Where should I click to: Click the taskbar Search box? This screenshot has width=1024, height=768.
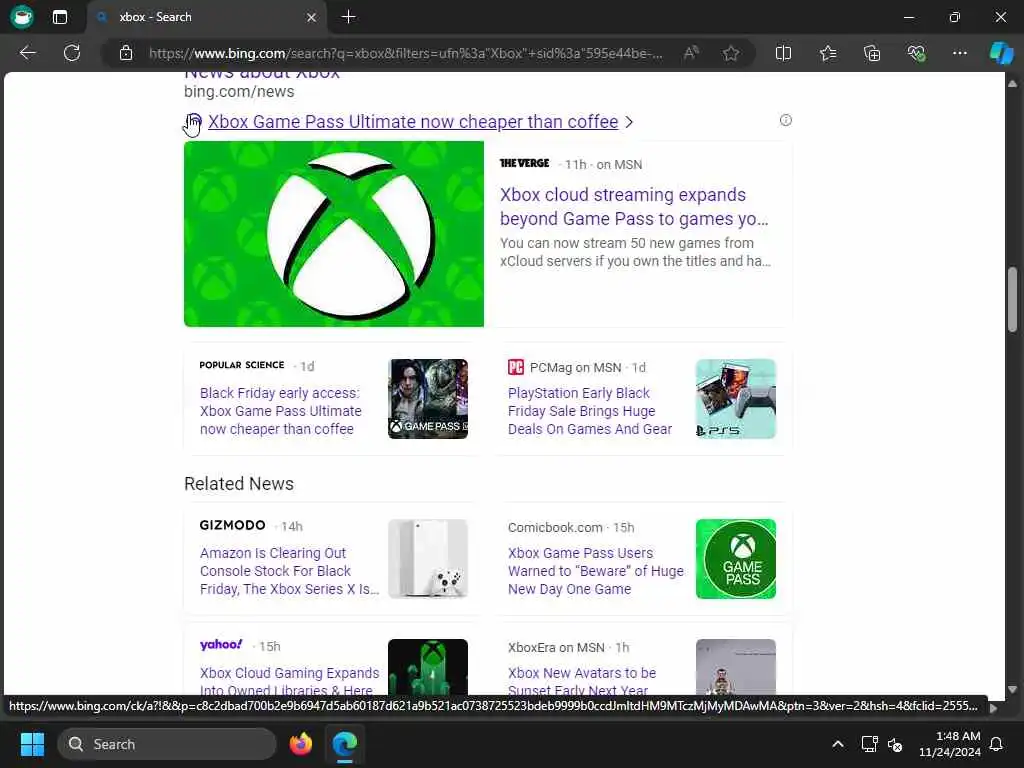(167, 744)
